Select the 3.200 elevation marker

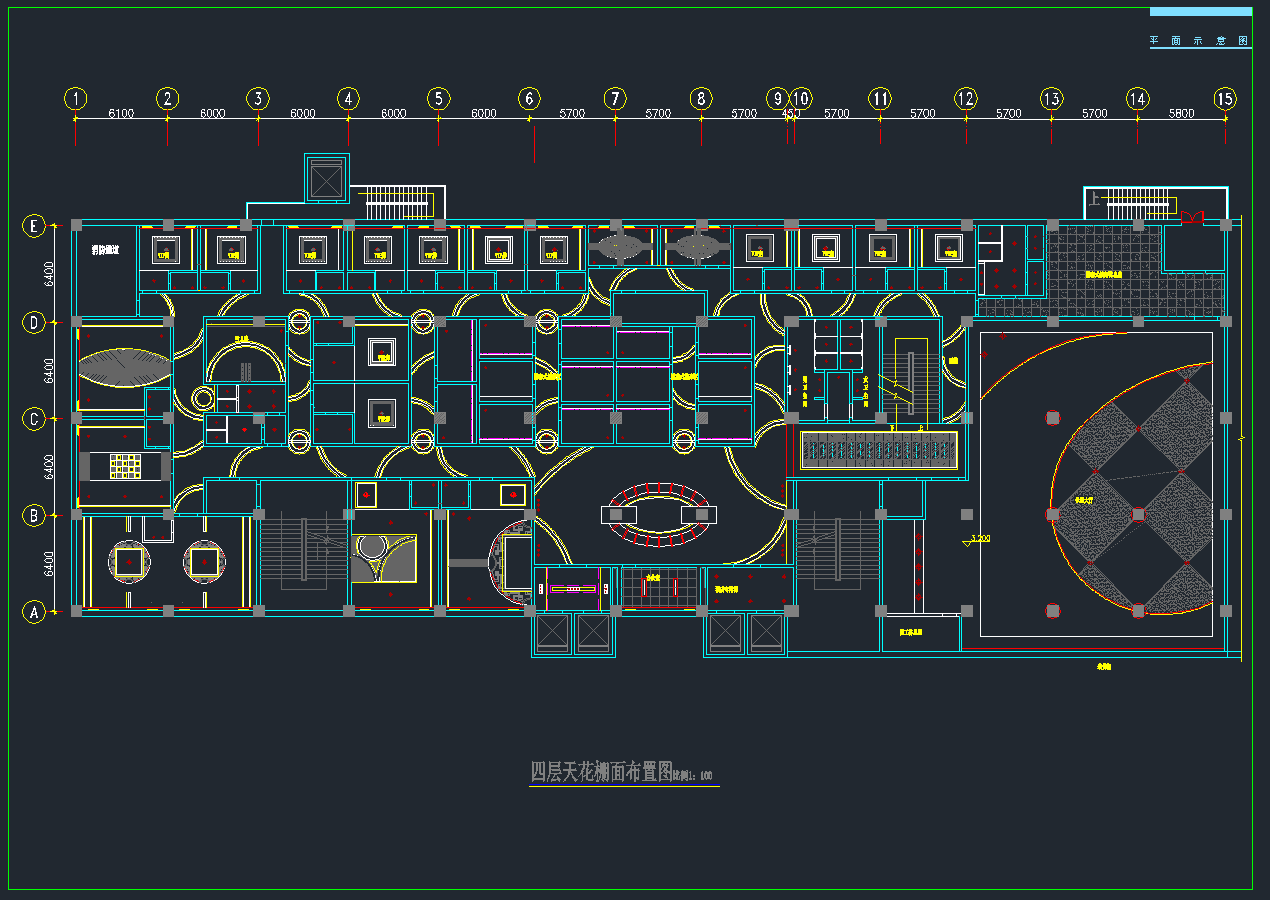point(978,540)
